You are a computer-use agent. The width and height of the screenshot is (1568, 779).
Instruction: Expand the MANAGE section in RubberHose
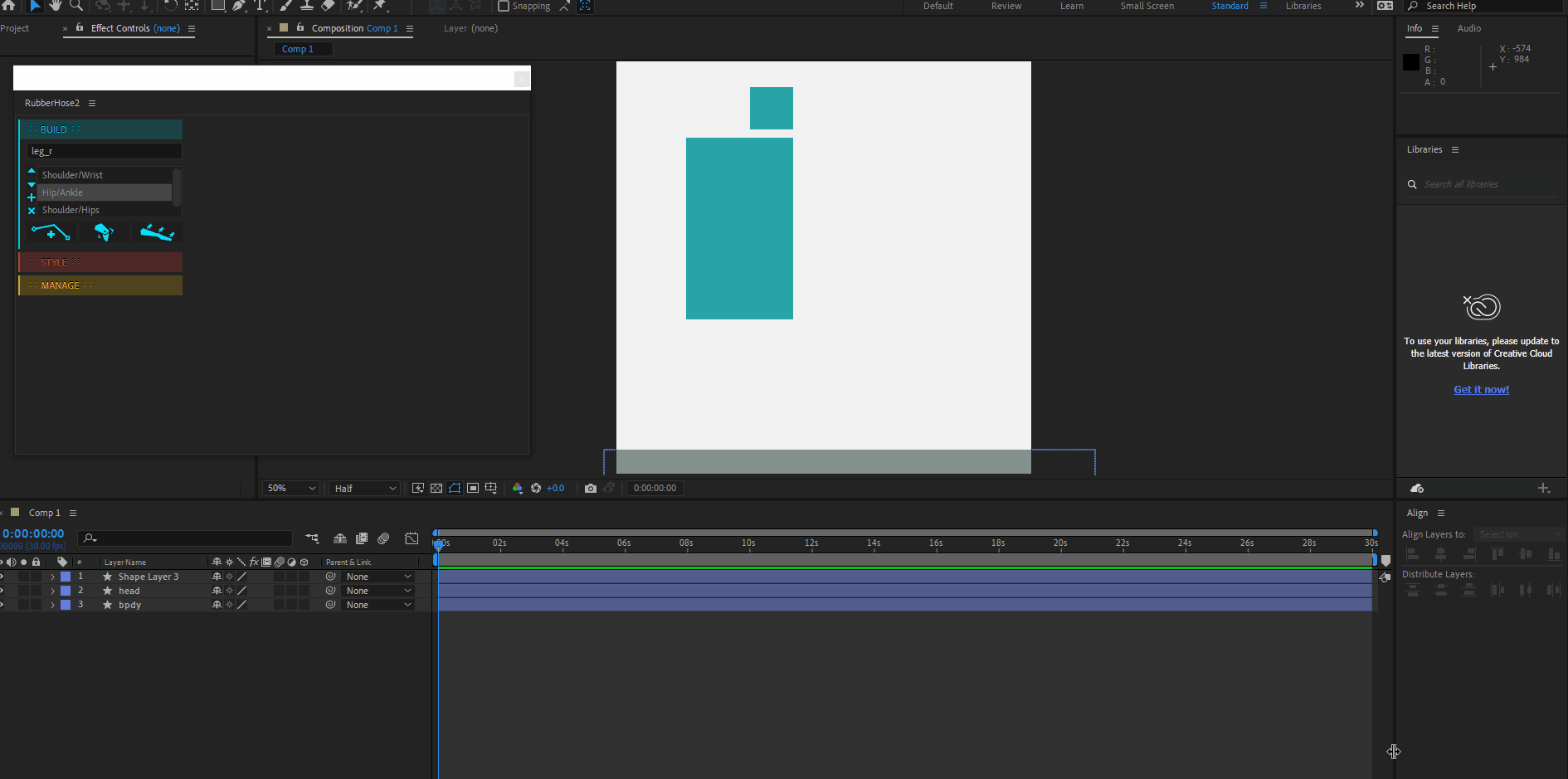pos(100,285)
